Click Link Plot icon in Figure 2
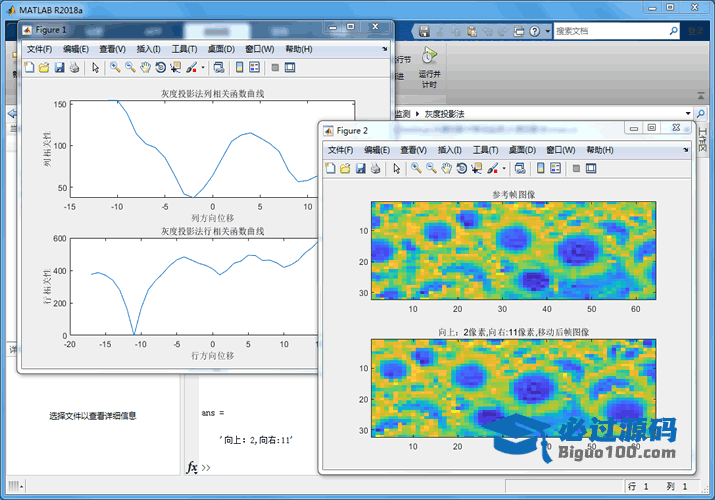Viewport: 715px width, 500px height. 520,169
